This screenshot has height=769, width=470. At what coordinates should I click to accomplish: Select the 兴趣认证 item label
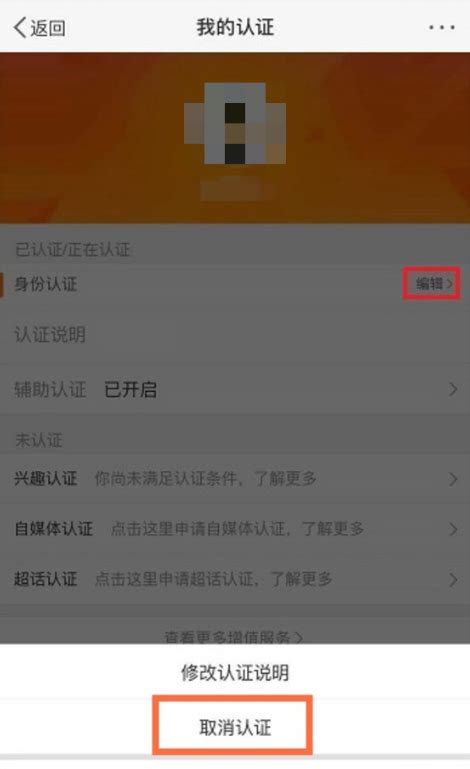(46, 478)
